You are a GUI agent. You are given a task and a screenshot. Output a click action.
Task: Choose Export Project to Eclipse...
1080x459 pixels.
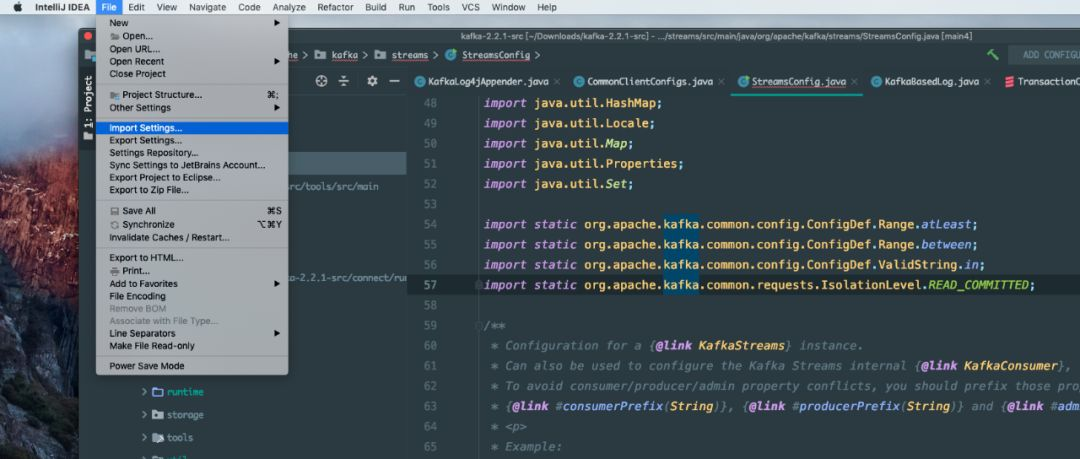[192, 178]
